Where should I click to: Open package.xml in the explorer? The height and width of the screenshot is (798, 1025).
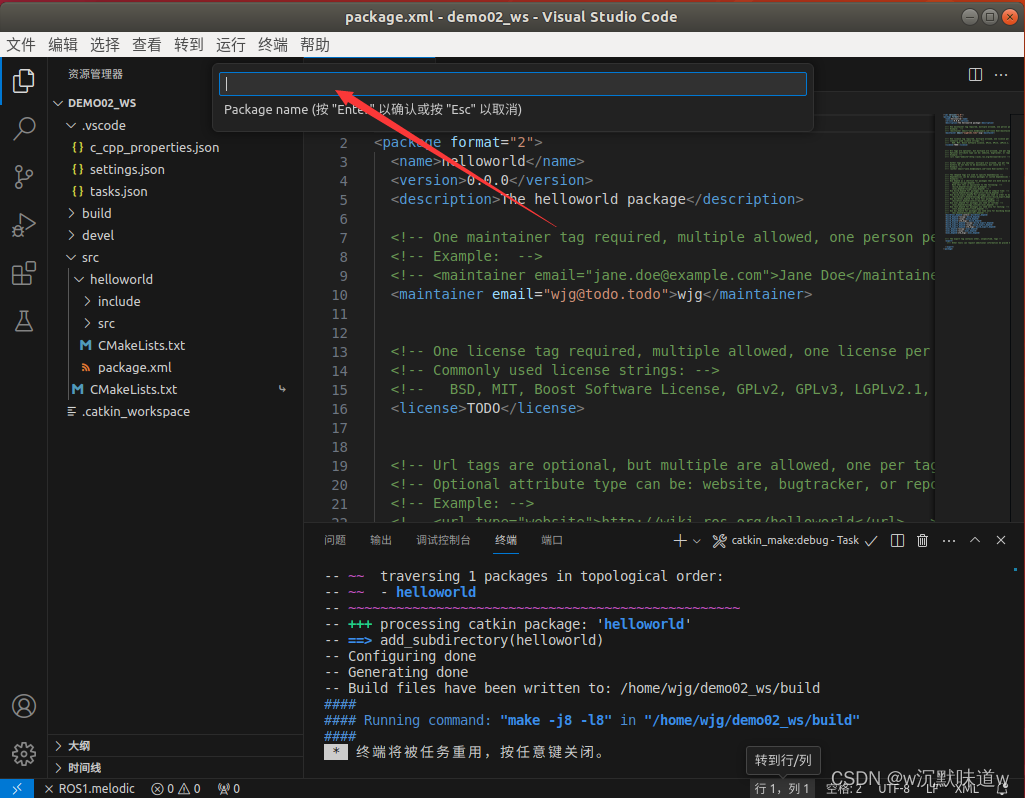[134, 367]
